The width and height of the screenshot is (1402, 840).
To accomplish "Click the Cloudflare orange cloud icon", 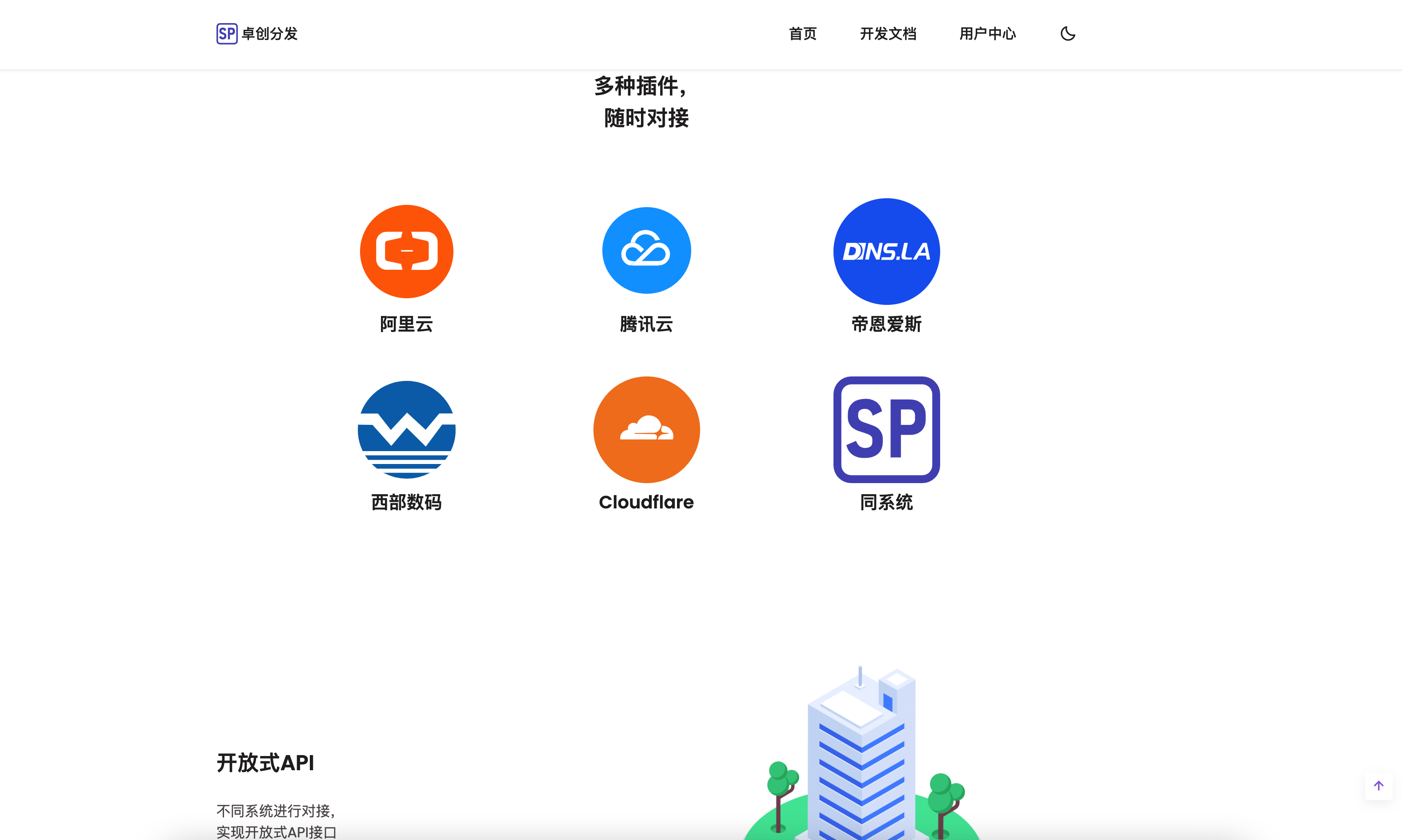I will 646,430.
